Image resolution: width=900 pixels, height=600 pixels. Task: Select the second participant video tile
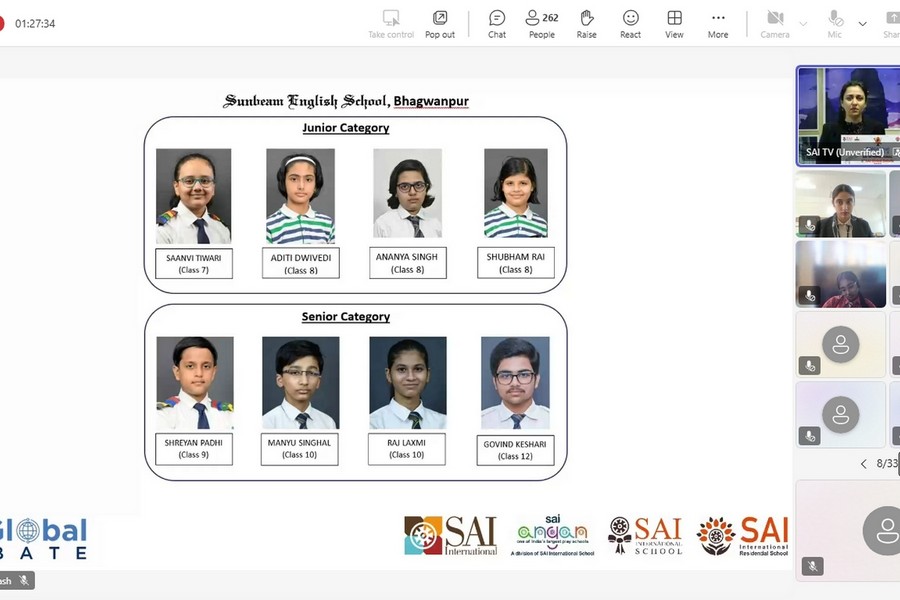840,204
